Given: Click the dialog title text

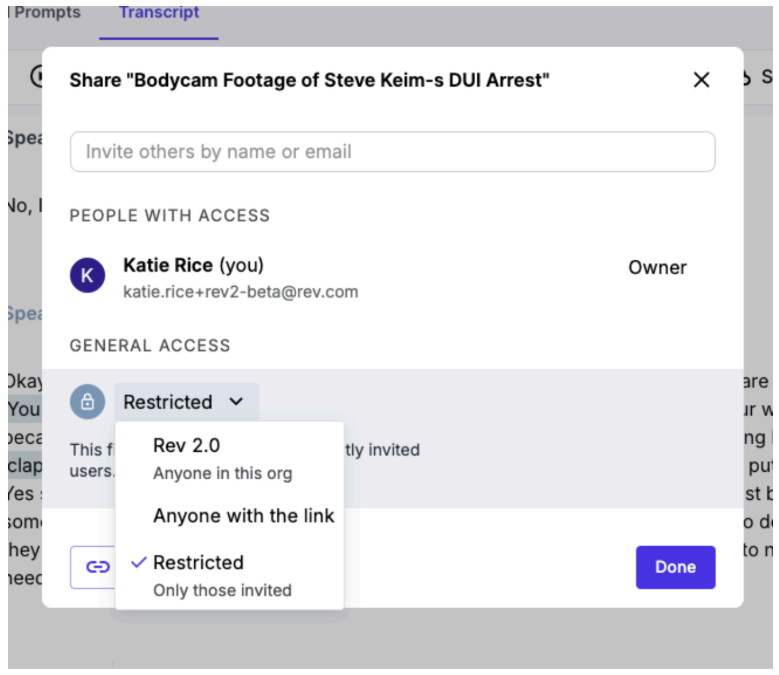Looking at the screenshot, I should pos(310,80).
